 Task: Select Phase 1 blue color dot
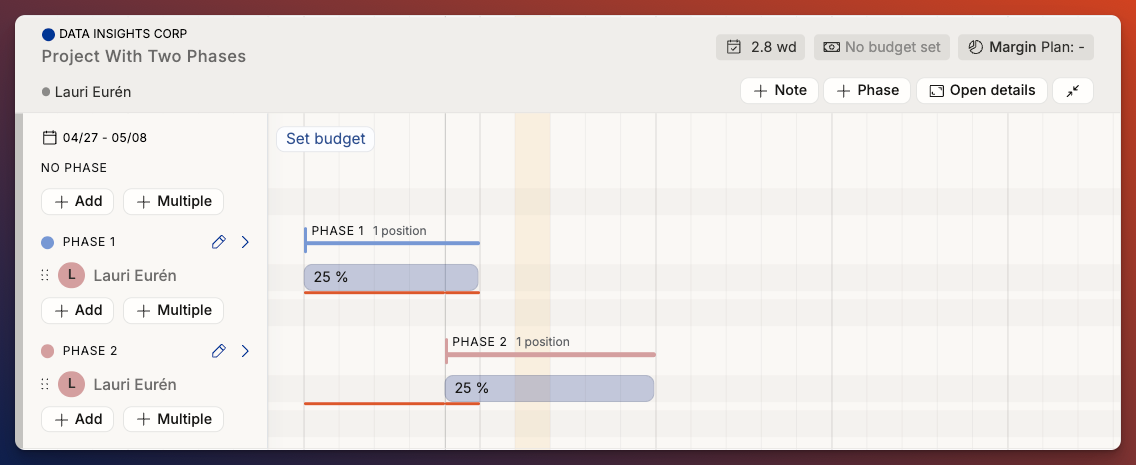[x=48, y=242]
